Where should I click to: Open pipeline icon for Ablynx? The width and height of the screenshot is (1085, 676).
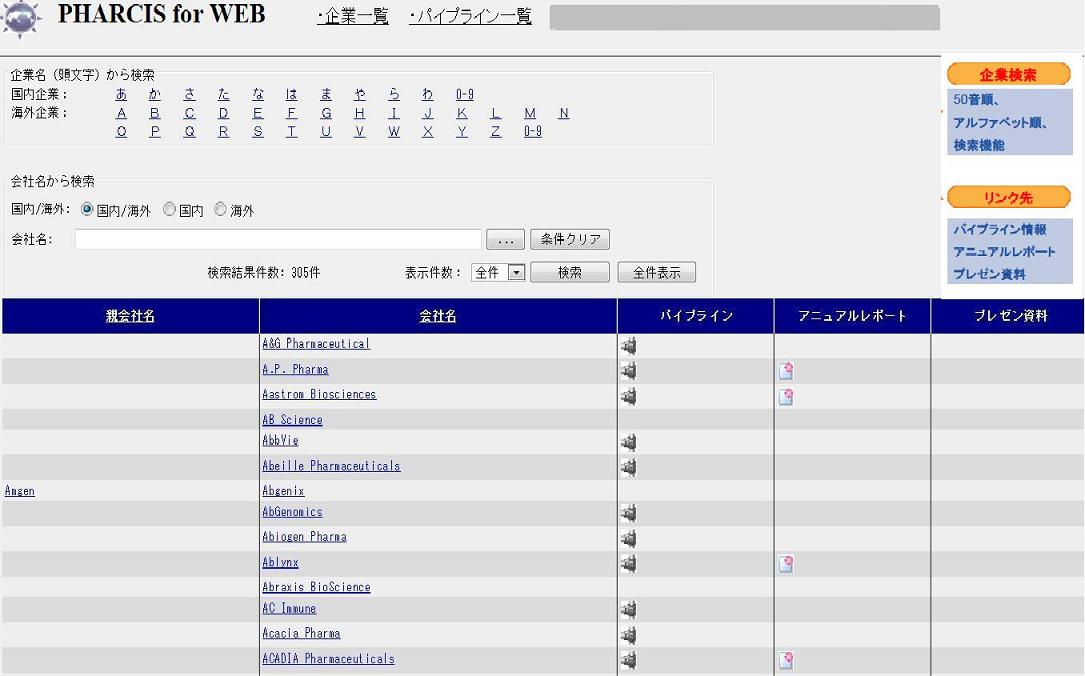(628, 564)
